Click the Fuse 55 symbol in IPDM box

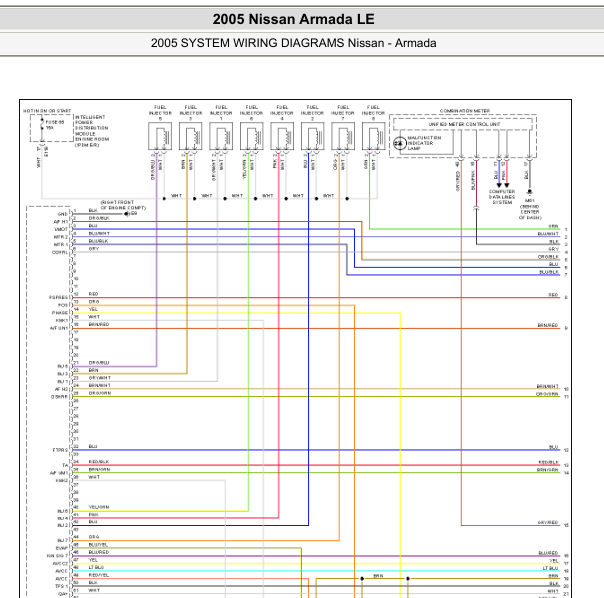(x=42, y=124)
